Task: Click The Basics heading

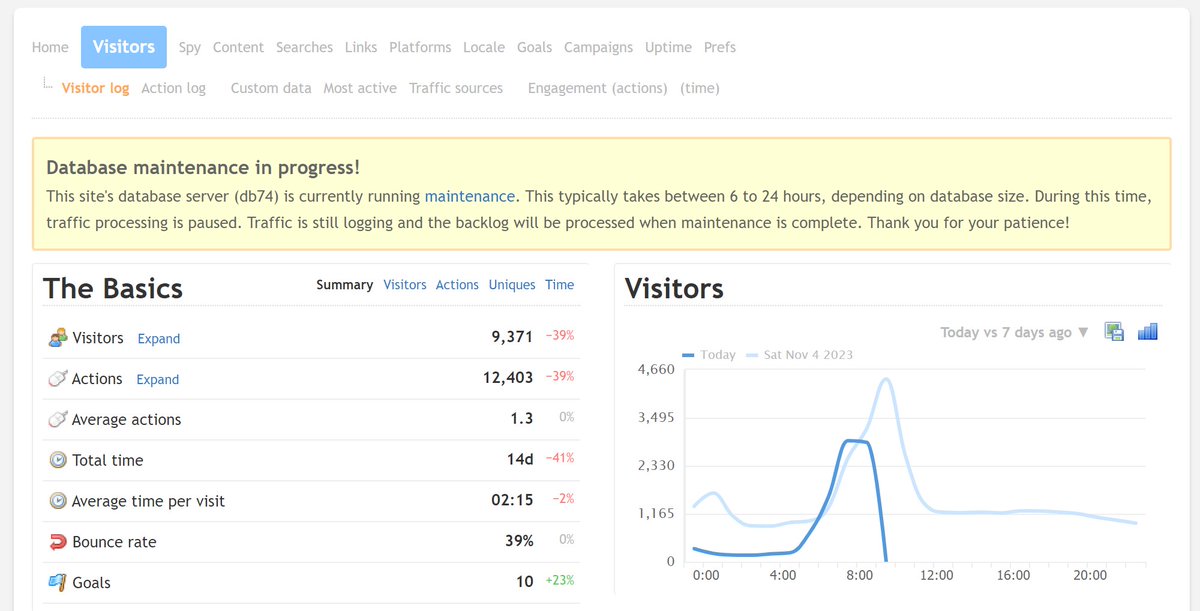Action: coord(113,288)
